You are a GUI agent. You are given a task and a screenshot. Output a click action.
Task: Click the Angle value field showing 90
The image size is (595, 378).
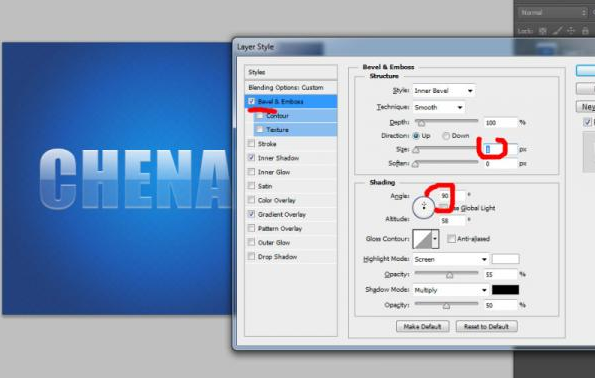tap(452, 196)
